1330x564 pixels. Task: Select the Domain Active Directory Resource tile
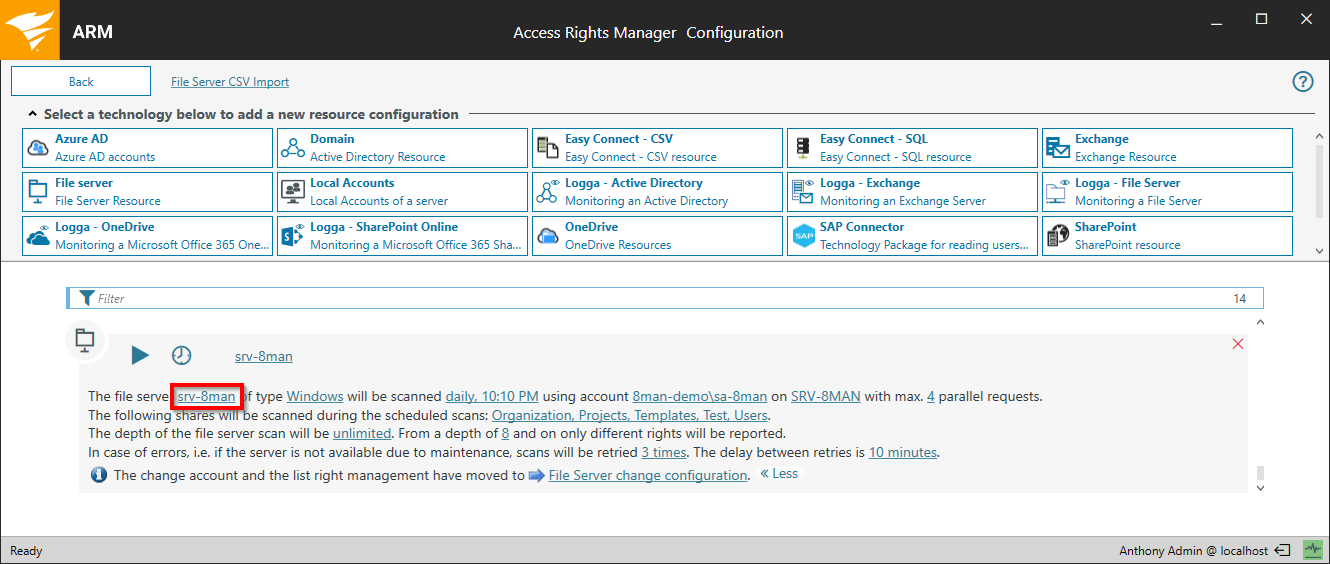tap(402, 148)
